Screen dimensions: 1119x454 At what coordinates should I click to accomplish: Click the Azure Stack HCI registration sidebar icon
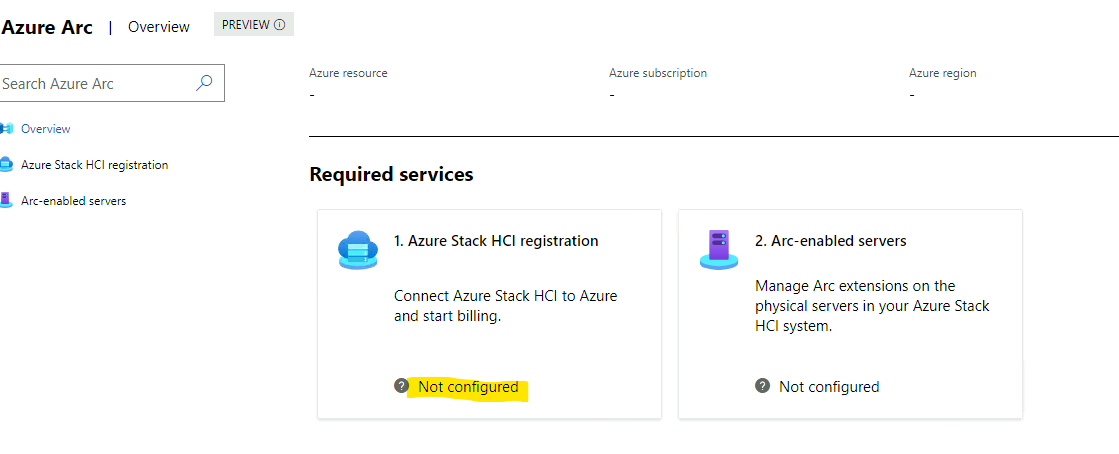pyautogui.click(x=6, y=165)
